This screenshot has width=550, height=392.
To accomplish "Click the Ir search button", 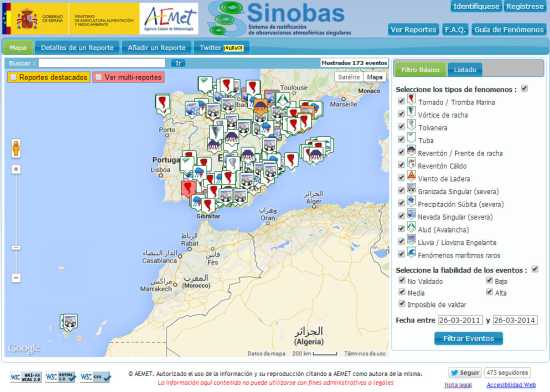I will point(178,63).
